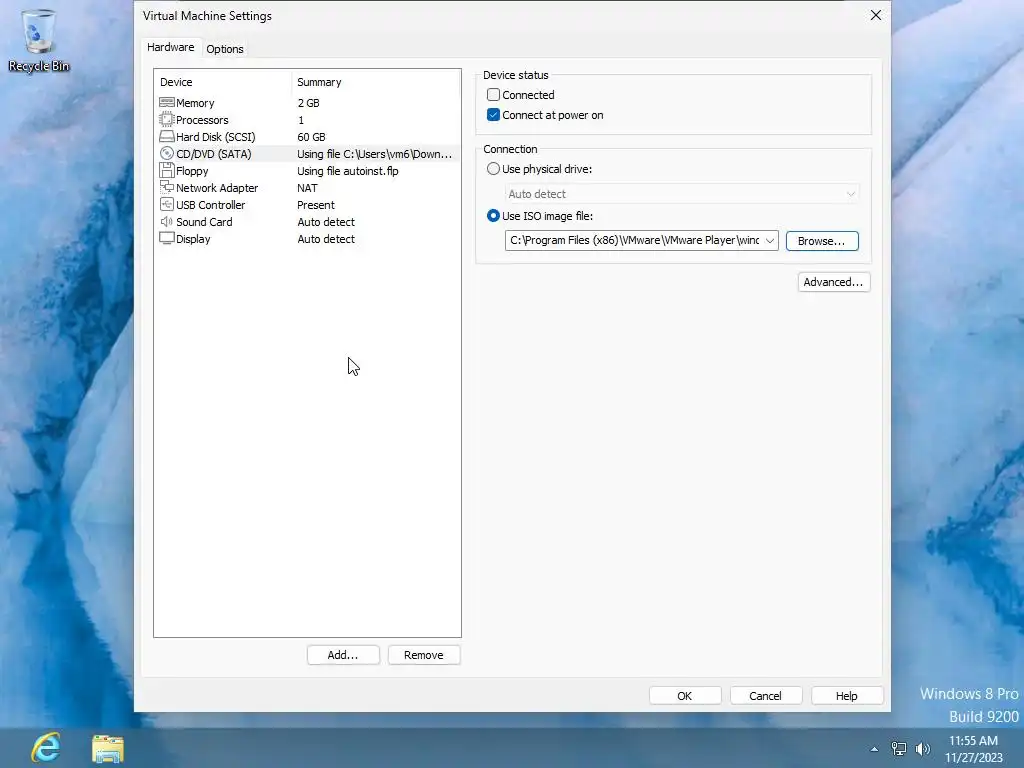
Task: Click Display 'Auto detect' summary
Action: pyautogui.click(x=326, y=239)
